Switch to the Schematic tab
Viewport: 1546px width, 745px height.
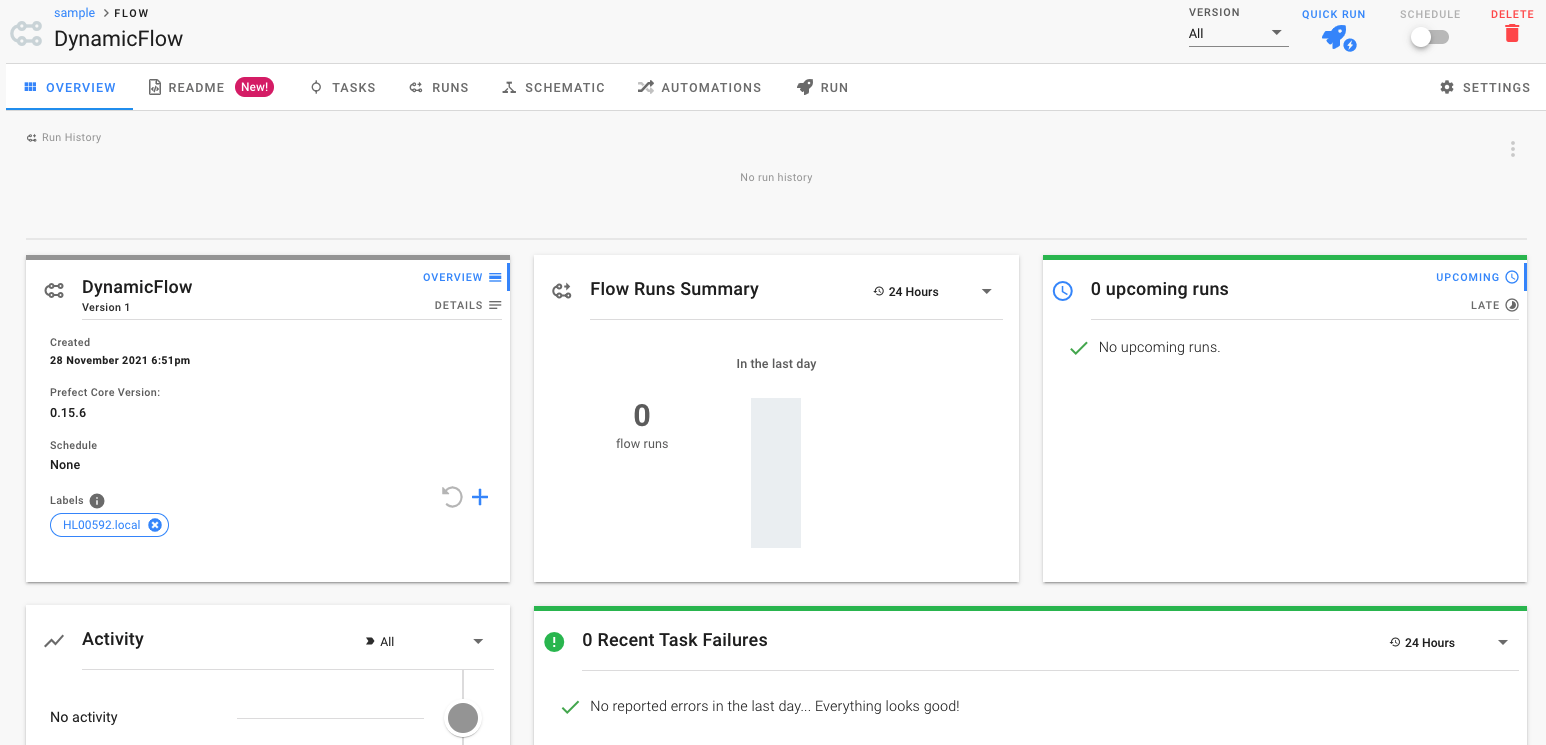(x=553, y=88)
